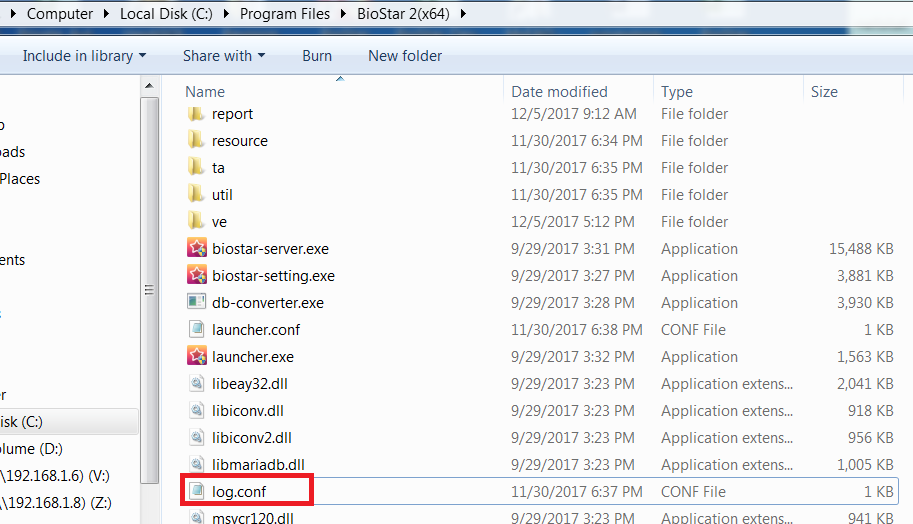Viewport: 913px width, 524px height.
Task: Select the util folder icon
Action: pos(196,194)
